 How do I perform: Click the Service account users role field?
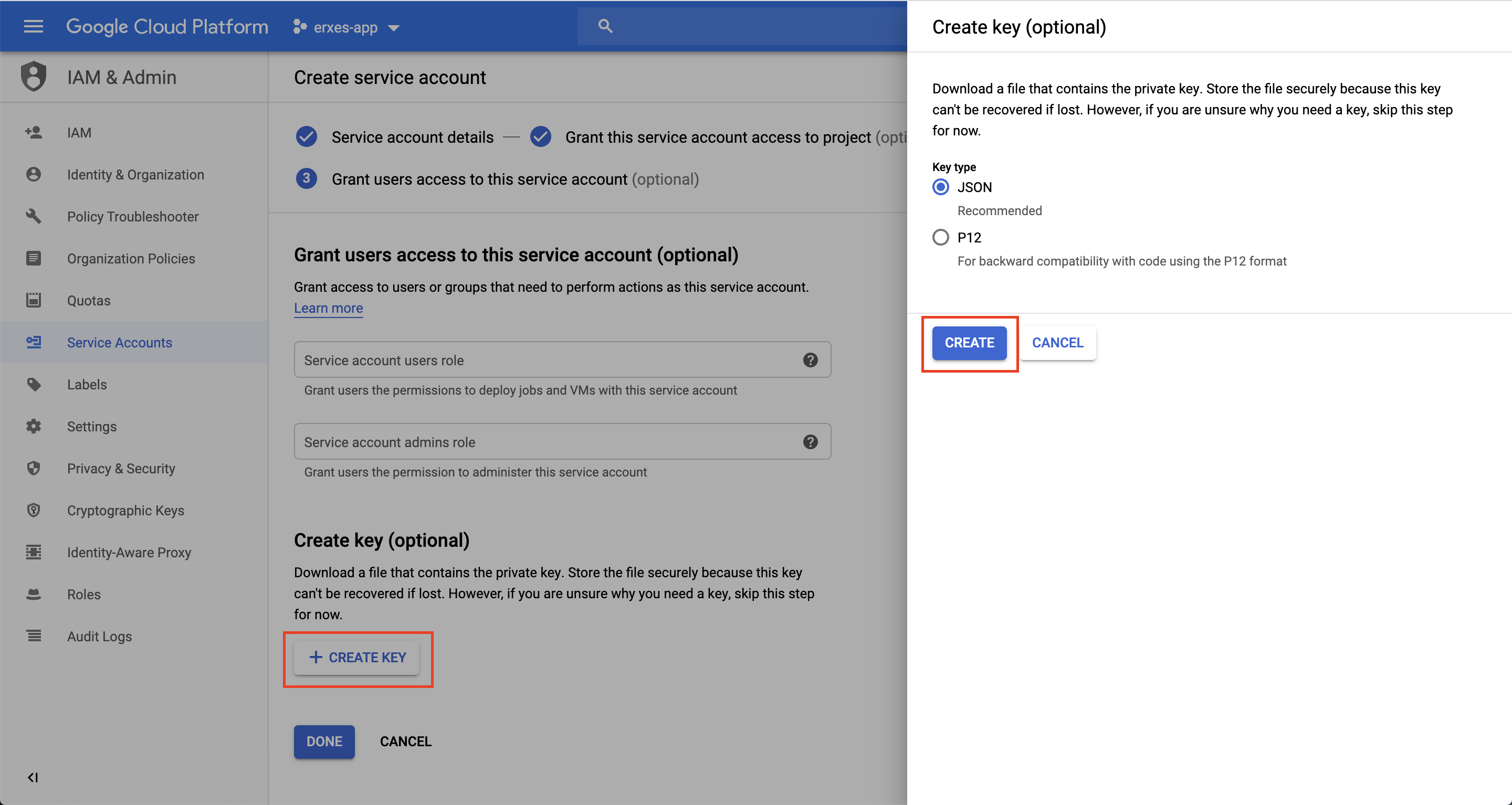(x=546, y=360)
